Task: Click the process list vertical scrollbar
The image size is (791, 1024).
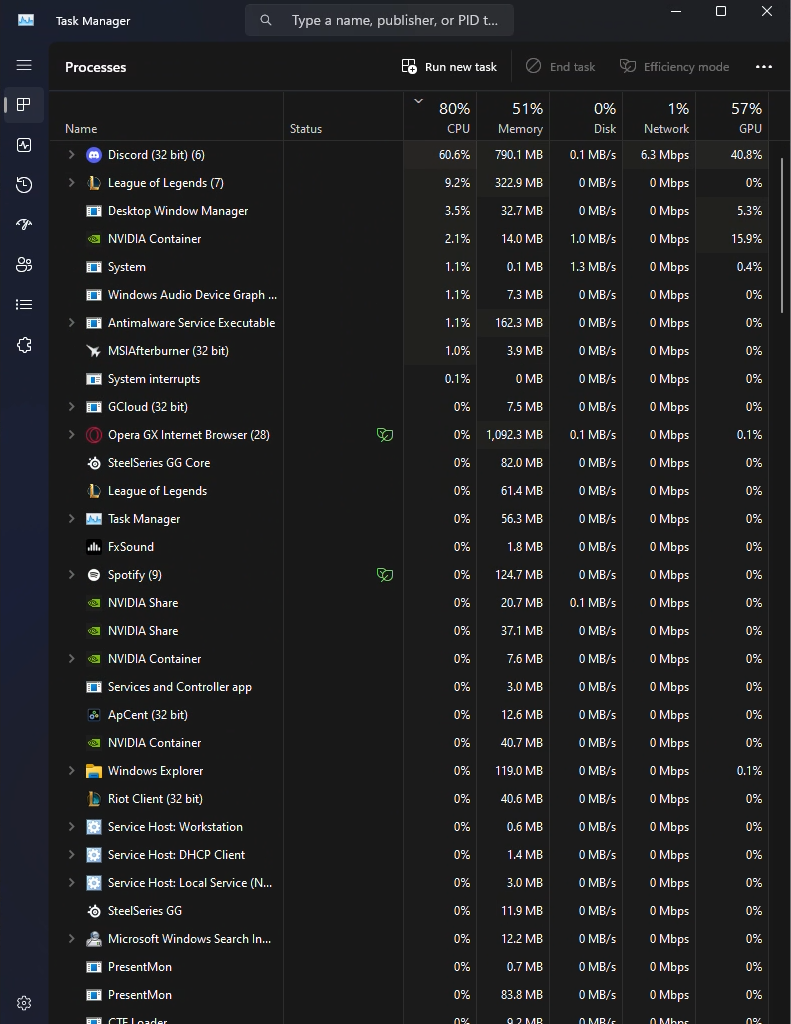Action: [x=782, y=235]
